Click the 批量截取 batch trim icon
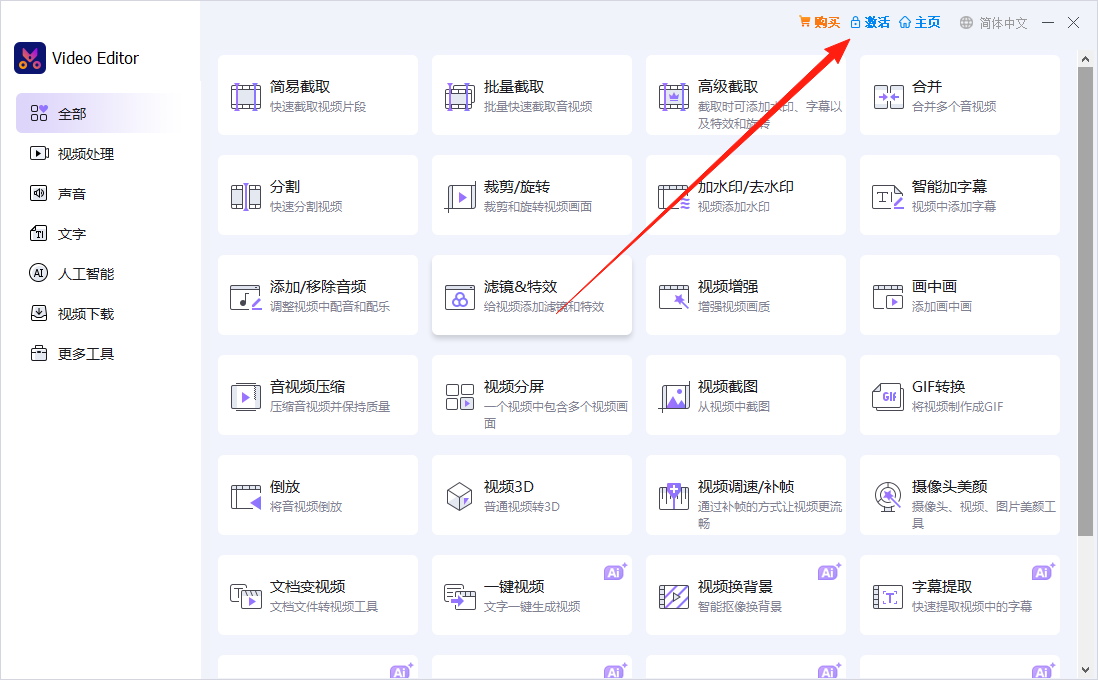The image size is (1098, 680). coord(459,97)
